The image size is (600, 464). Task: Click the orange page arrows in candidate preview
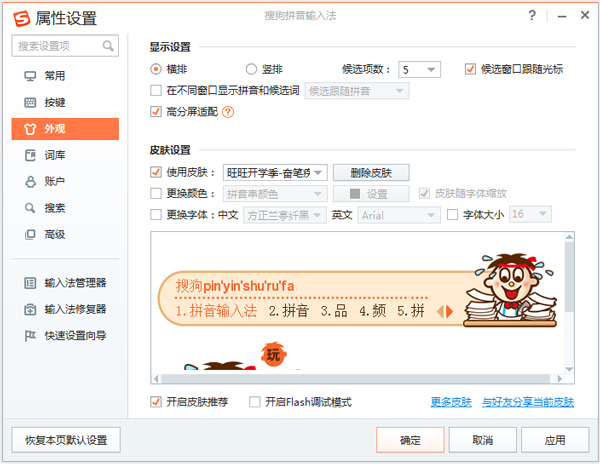click(445, 311)
